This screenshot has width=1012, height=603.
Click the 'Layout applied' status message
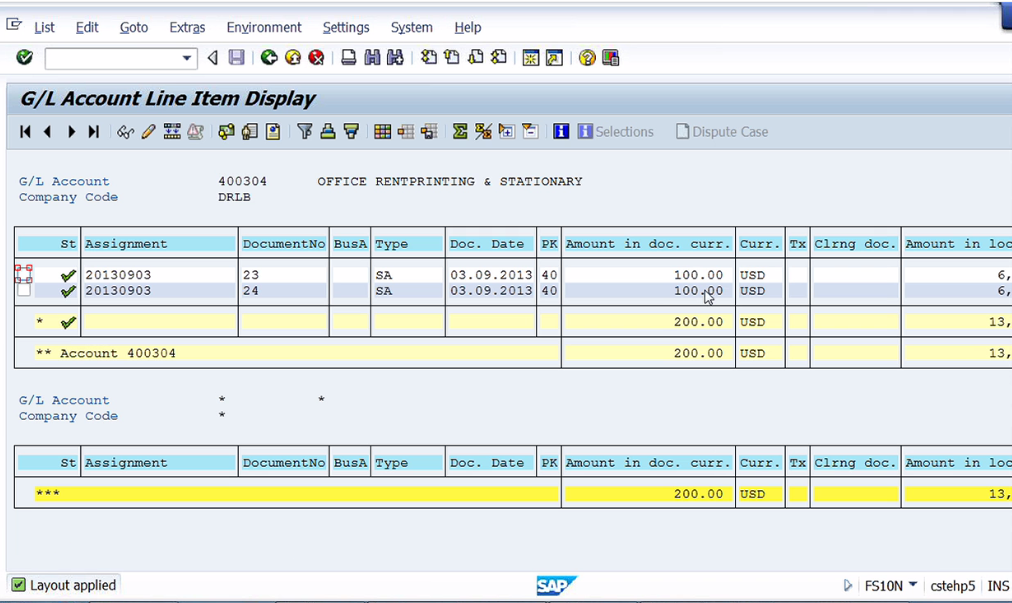point(73,585)
